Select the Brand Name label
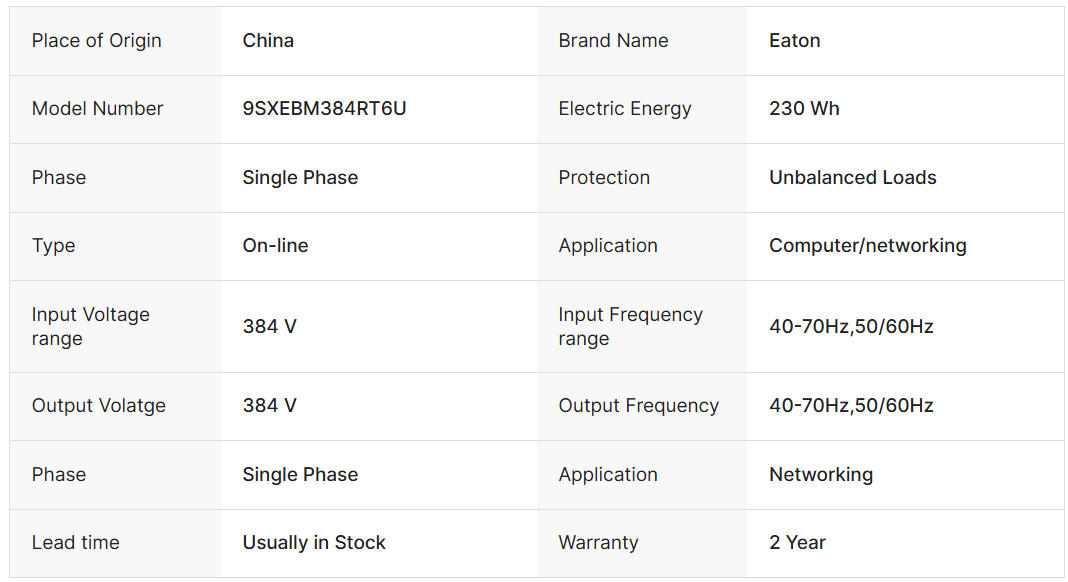The height and width of the screenshot is (582, 1068). tap(613, 41)
